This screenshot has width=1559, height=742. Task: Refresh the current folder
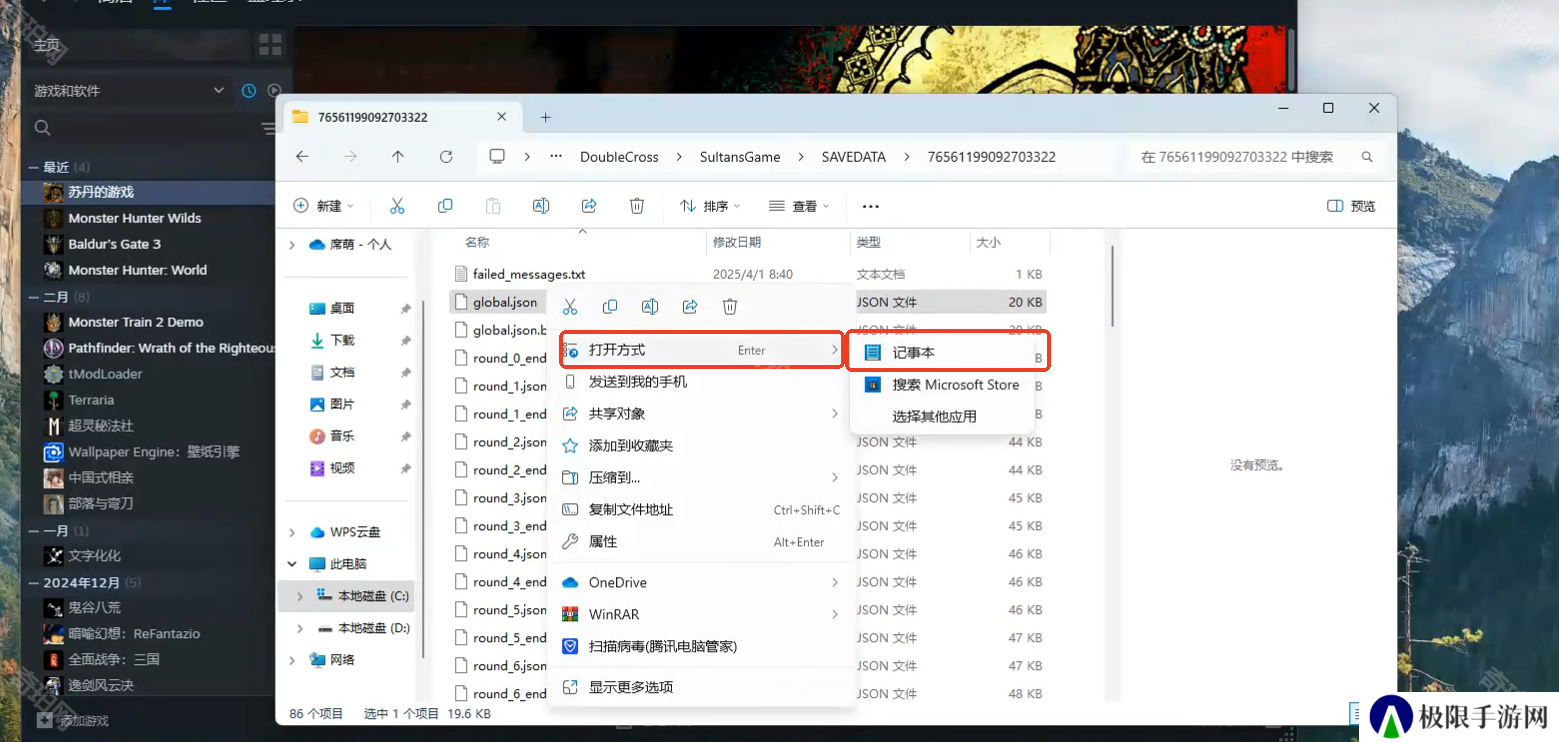tap(446, 157)
